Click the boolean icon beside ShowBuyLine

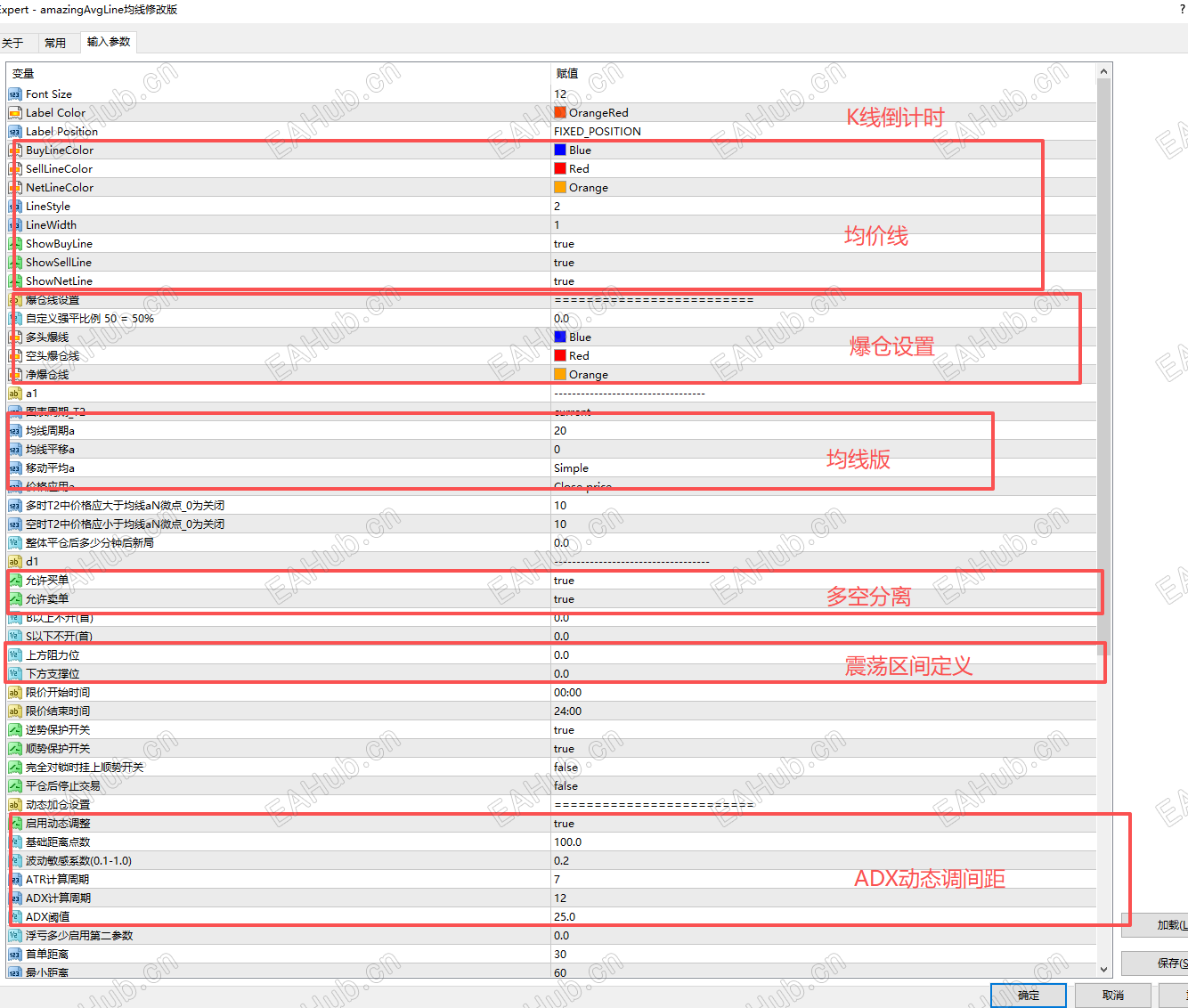(x=15, y=244)
